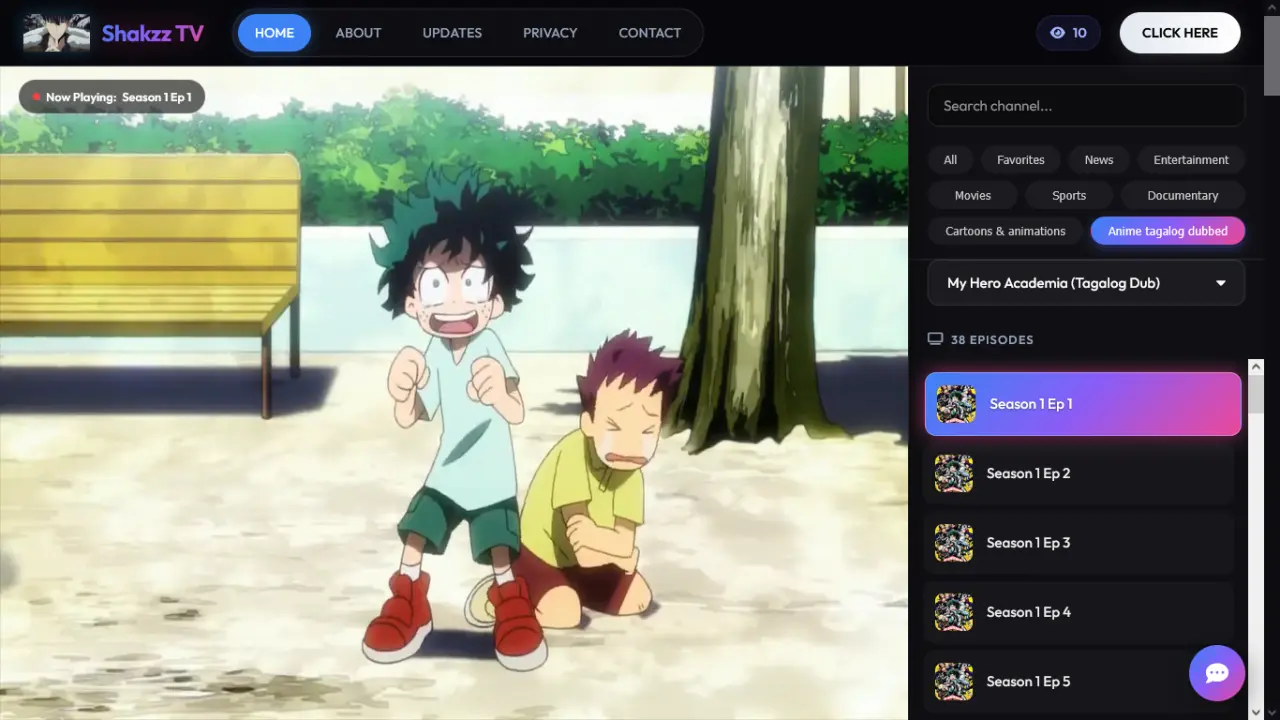Open the ABOUT page
The height and width of the screenshot is (720, 1280).
click(x=358, y=33)
